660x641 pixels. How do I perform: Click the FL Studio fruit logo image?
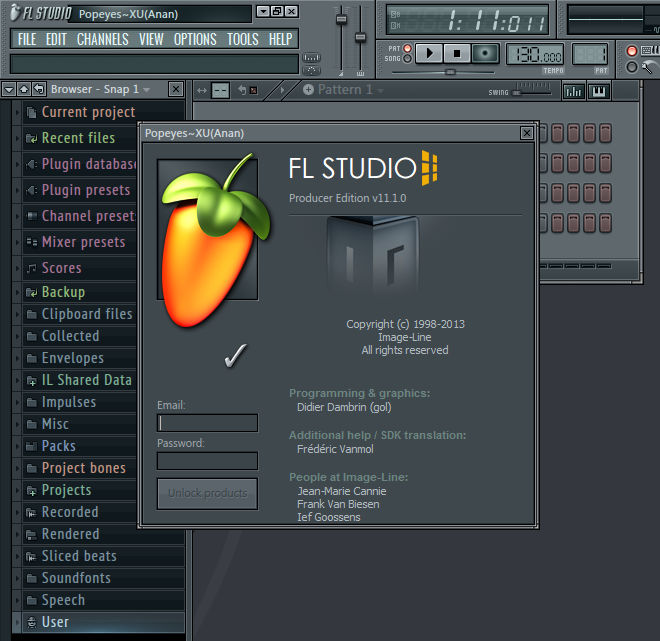pyautogui.click(x=213, y=240)
